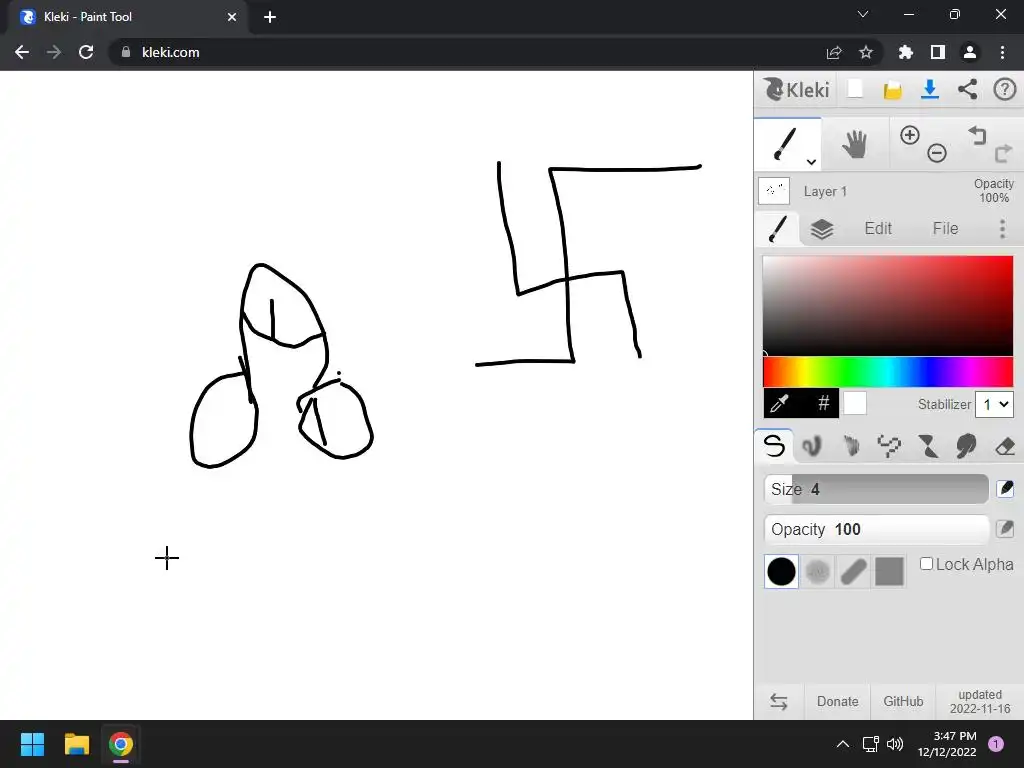Create a new image with blank page icon

coord(855,89)
